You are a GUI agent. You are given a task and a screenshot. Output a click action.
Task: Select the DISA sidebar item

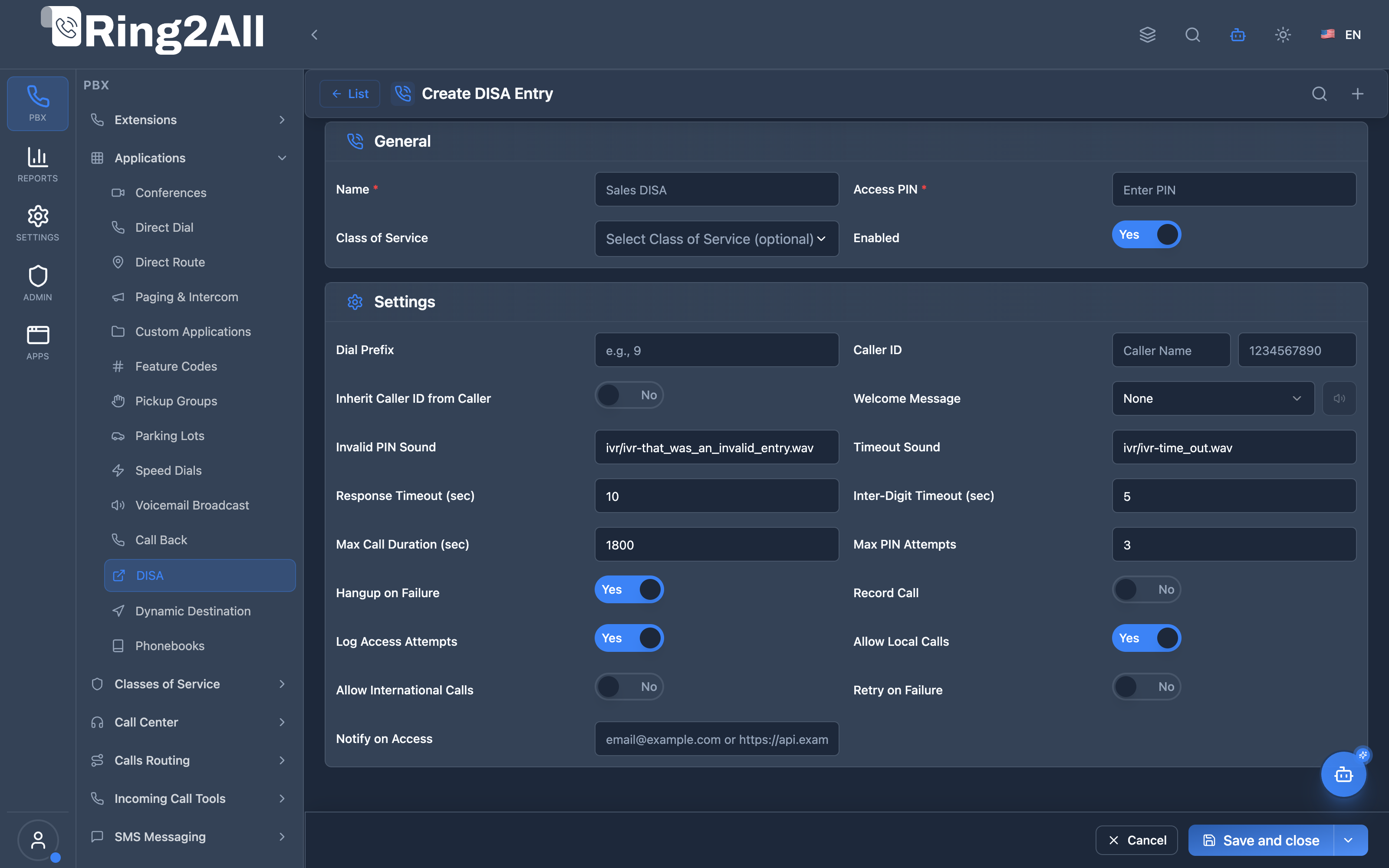200,575
